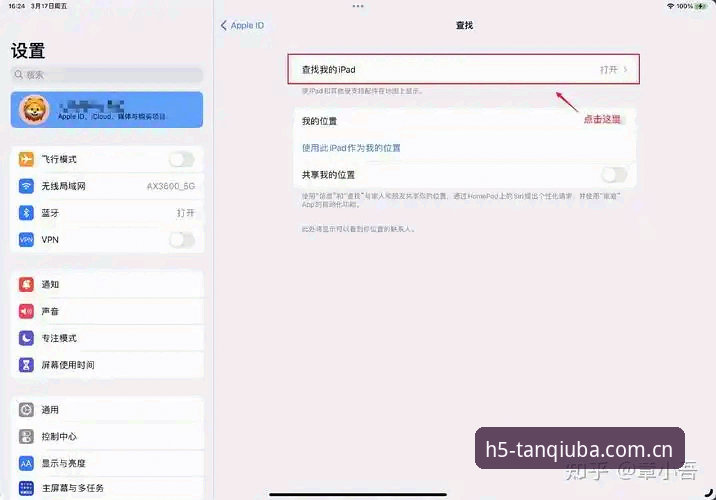Tap the Bluetooth (蓝牙) icon
The height and width of the screenshot is (500, 716).
coord(26,213)
